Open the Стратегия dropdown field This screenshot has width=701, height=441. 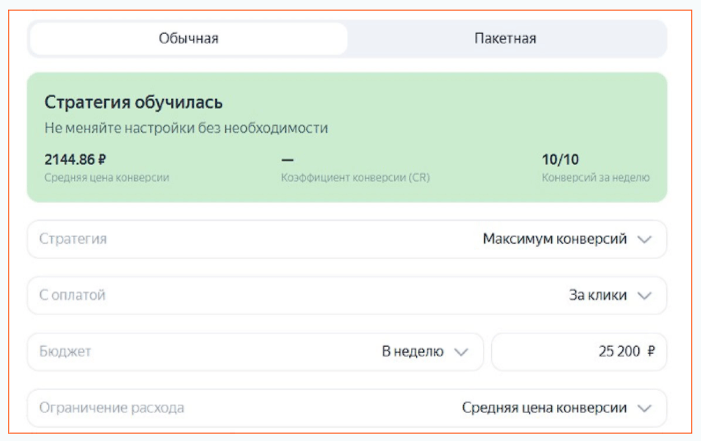[x=346, y=240]
